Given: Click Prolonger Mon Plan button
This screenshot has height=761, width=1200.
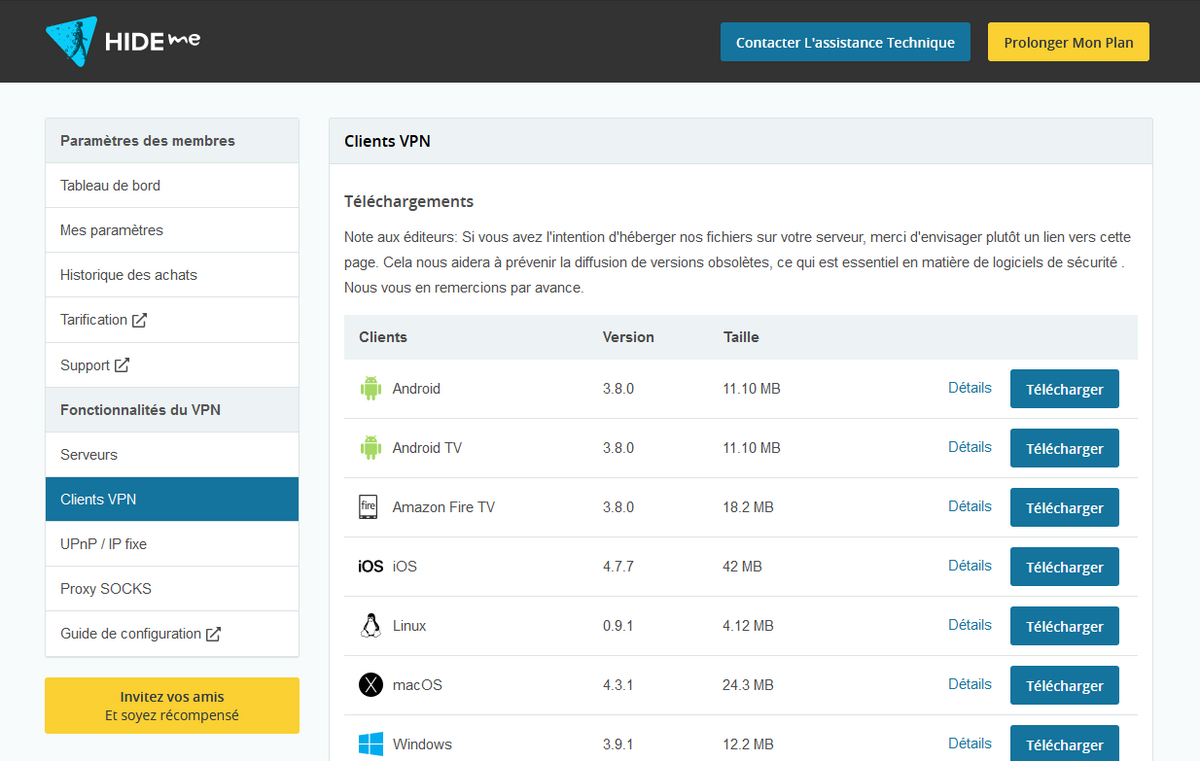Looking at the screenshot, I should pos(1068,42).
